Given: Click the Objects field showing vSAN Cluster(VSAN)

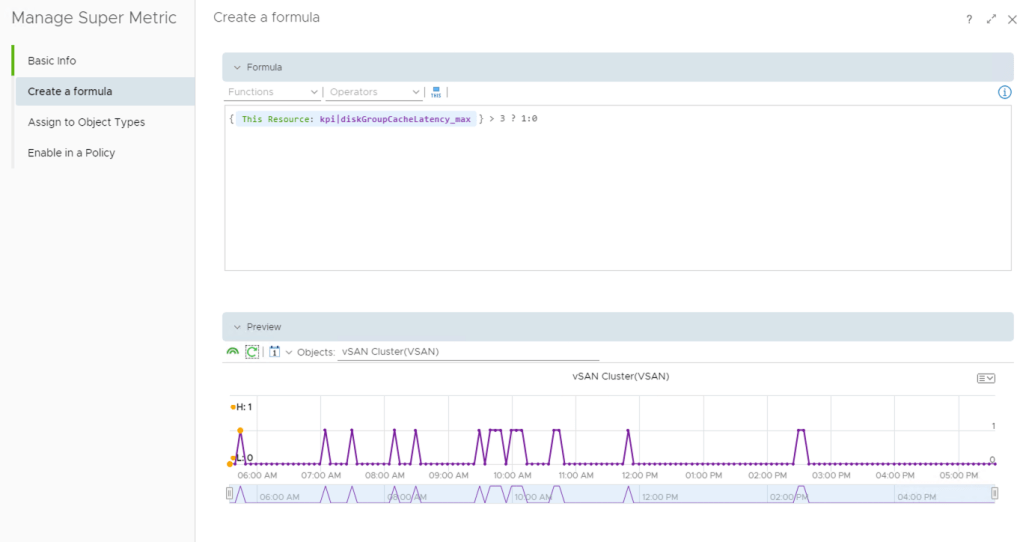Looking at the screenshot, I should pos(468,352).
